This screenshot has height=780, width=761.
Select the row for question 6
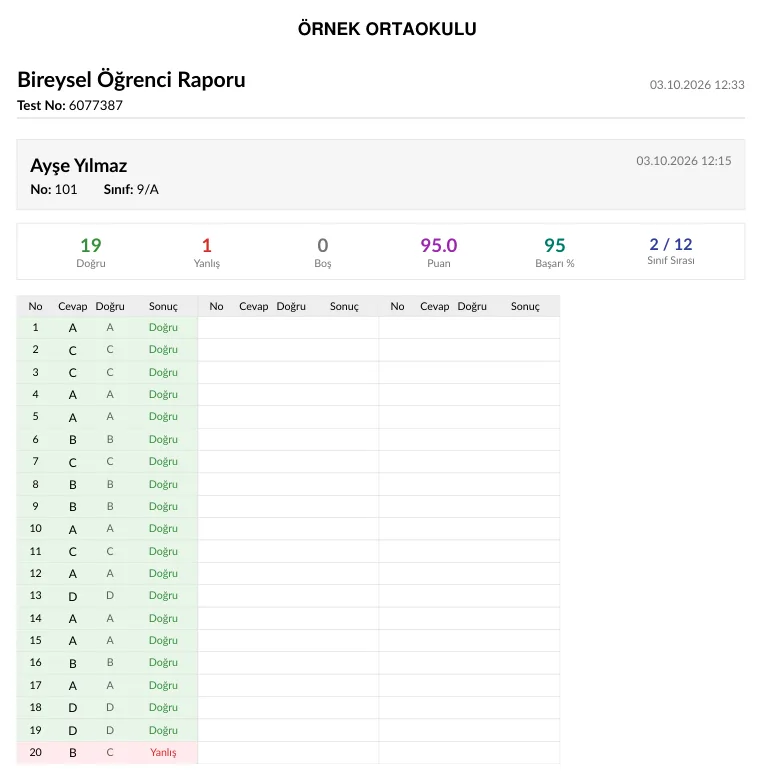(x=107, y=440)
